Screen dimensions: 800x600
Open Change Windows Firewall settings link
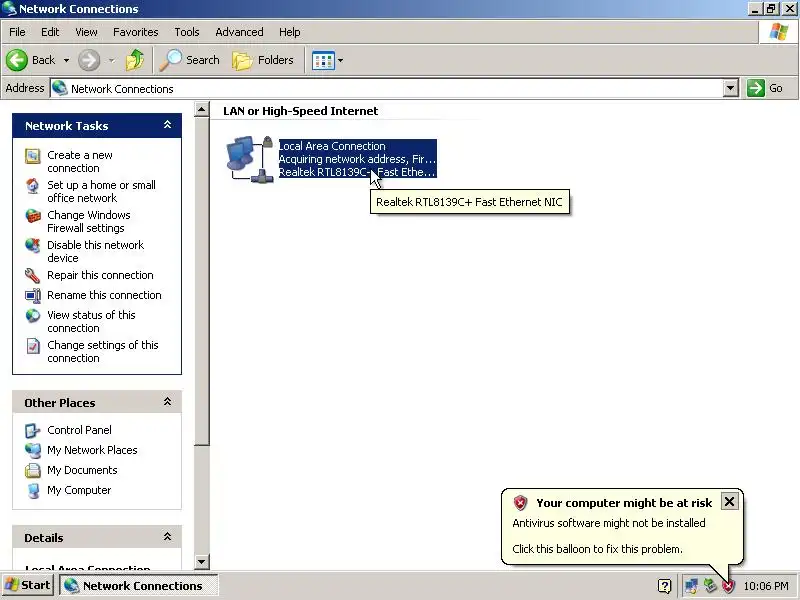89,221
